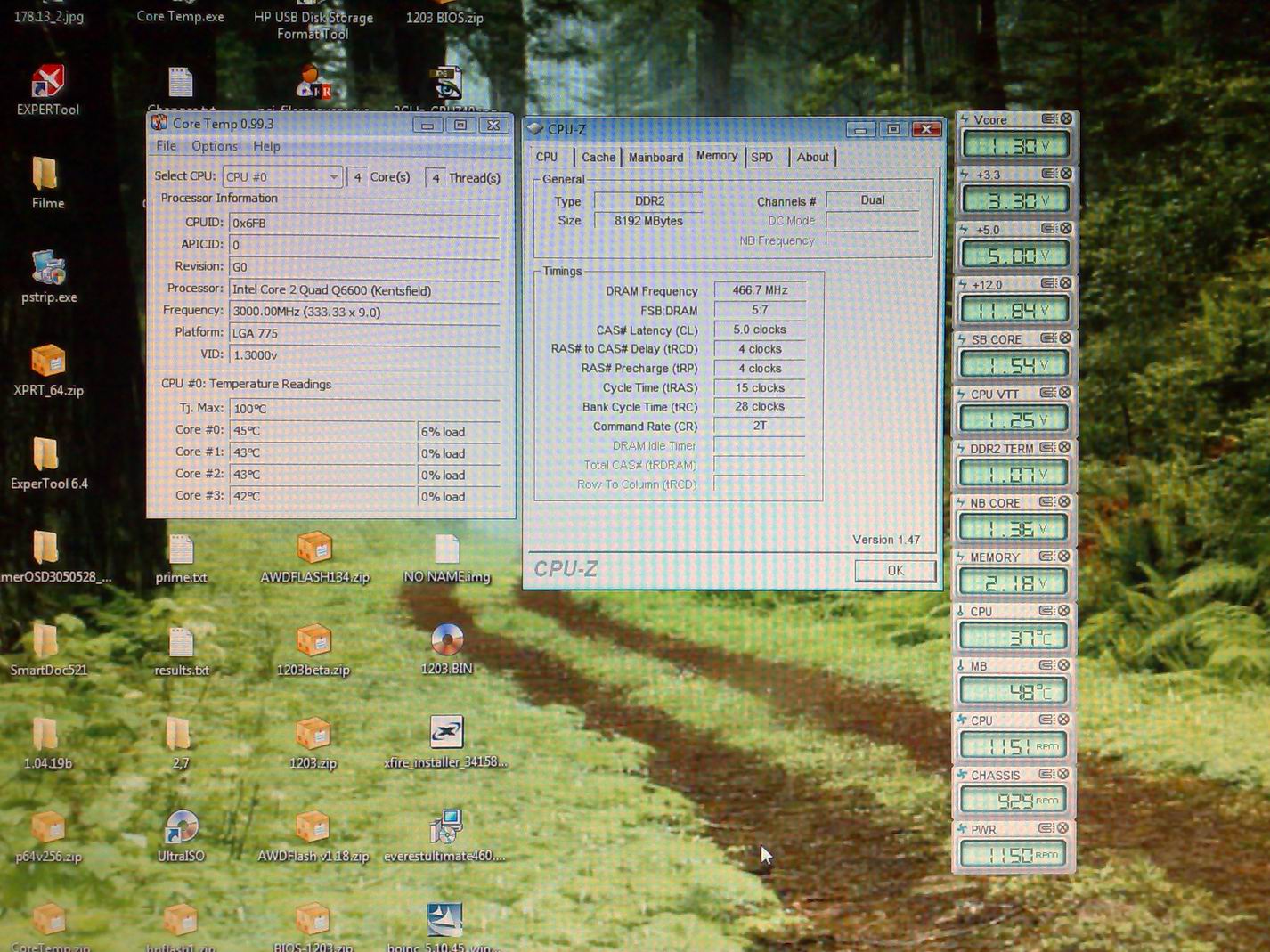Screen dimensions: 1270x952
Task: Switch to the About tab in CPU-Z
Action: point(812,157)
